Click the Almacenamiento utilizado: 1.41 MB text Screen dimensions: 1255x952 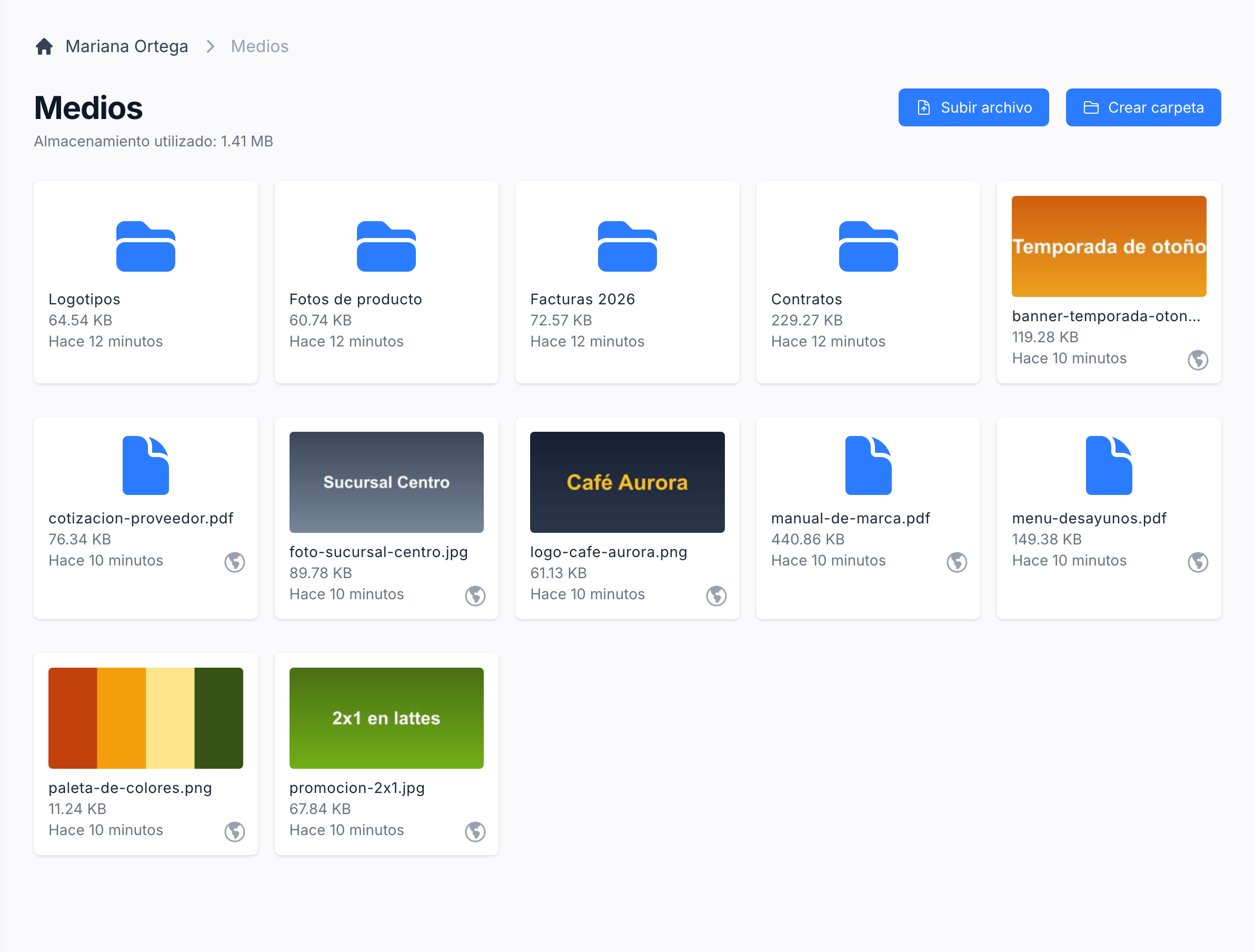(153, 141)
